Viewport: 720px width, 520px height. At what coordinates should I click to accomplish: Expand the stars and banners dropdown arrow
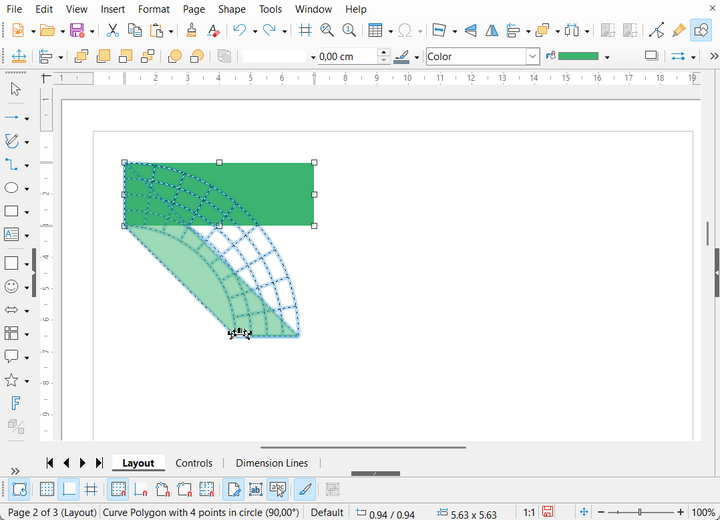(x=27, y=381)
